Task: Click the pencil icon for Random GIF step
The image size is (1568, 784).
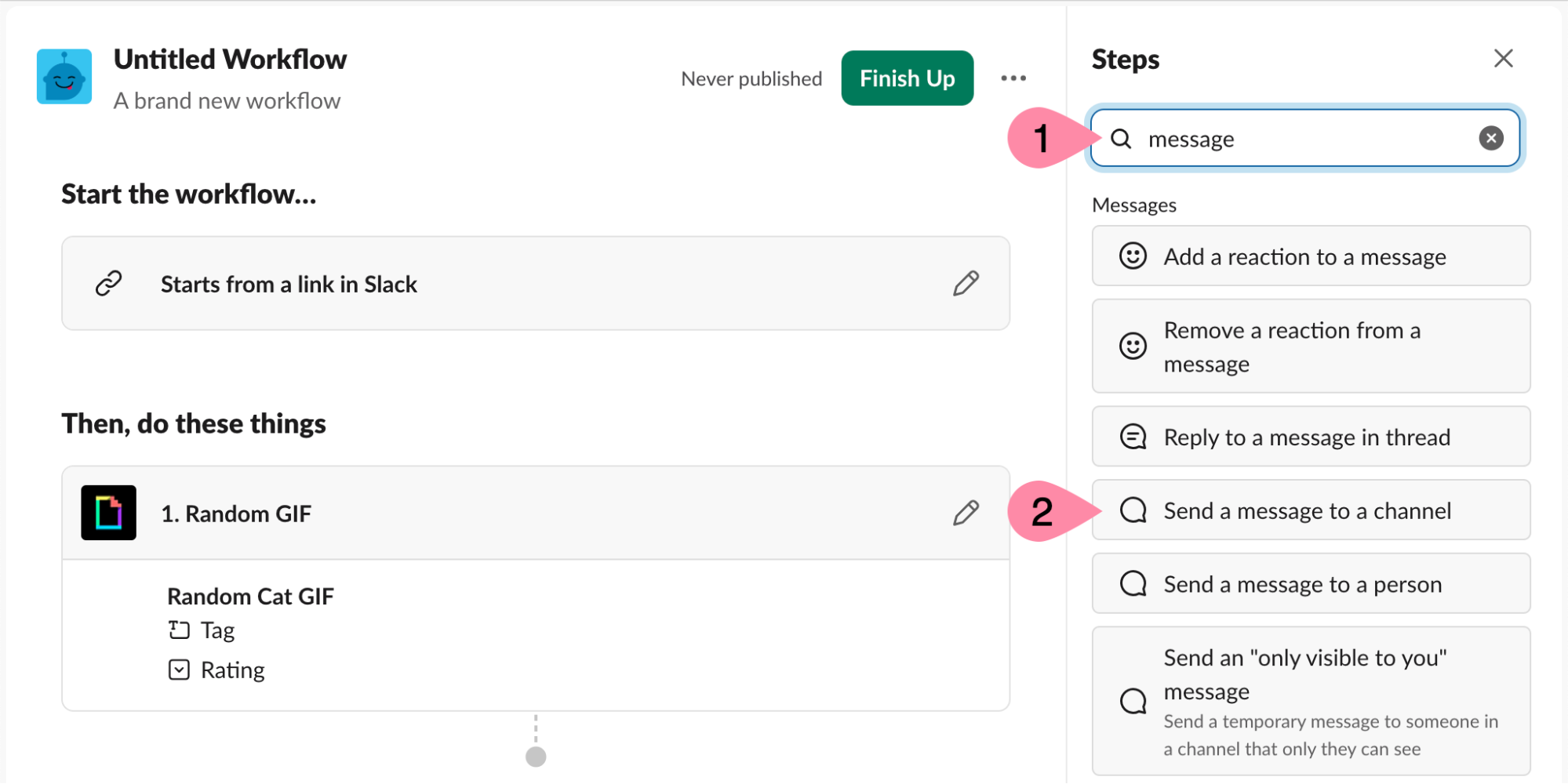Action: pos(966,514)
